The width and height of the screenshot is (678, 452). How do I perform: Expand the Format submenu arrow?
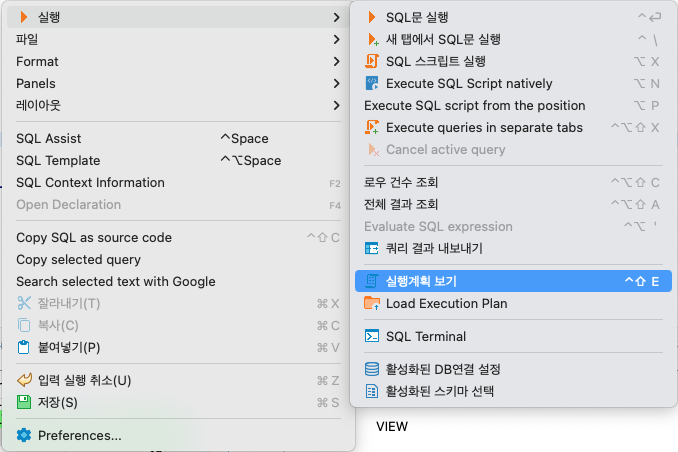pos(336,61)
